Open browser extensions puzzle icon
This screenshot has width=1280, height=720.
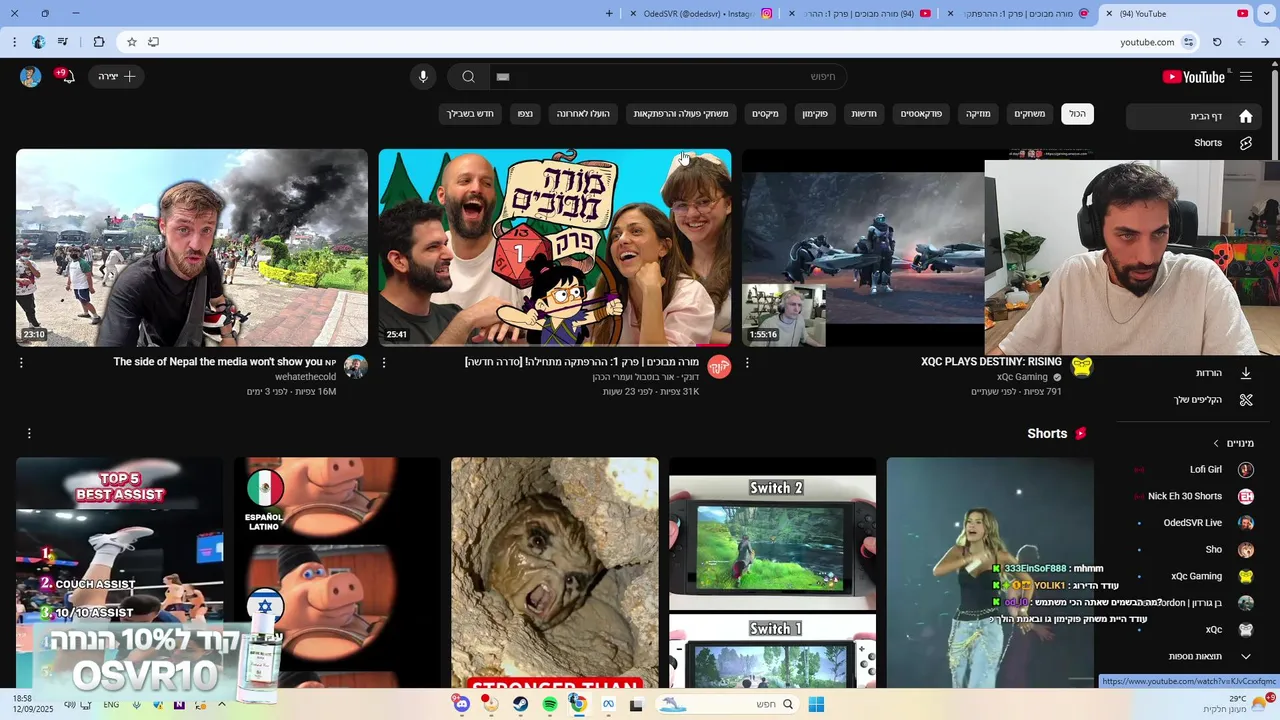(x=98, y=42)
